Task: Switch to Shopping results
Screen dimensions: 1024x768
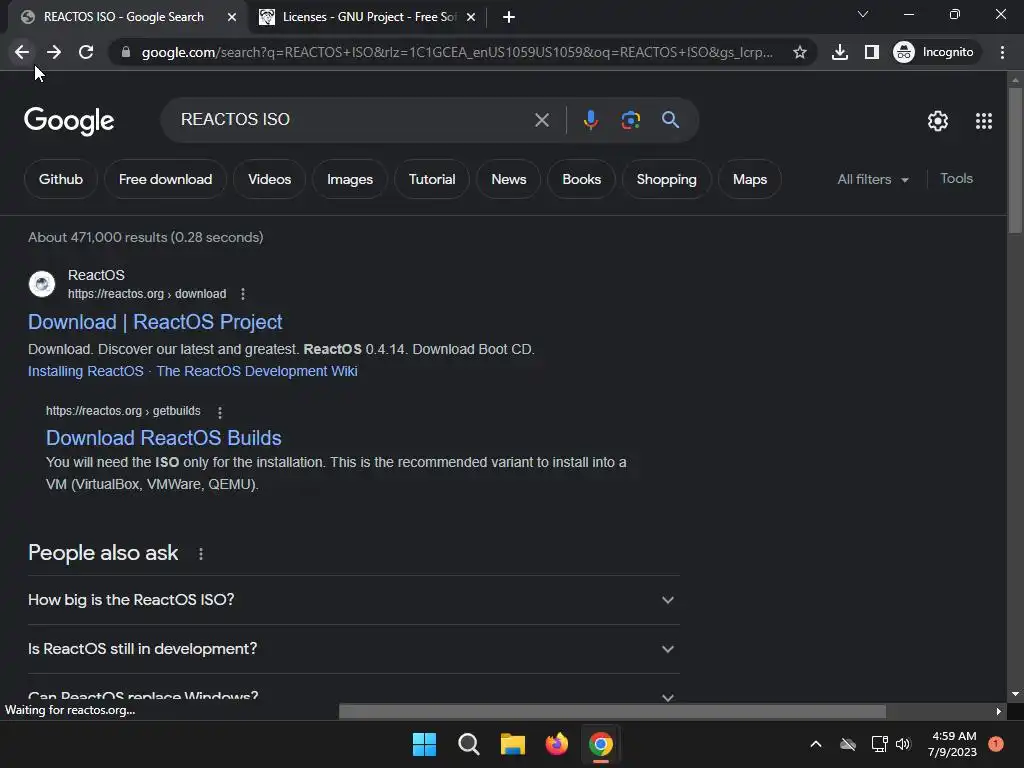Action: (666, 180)
